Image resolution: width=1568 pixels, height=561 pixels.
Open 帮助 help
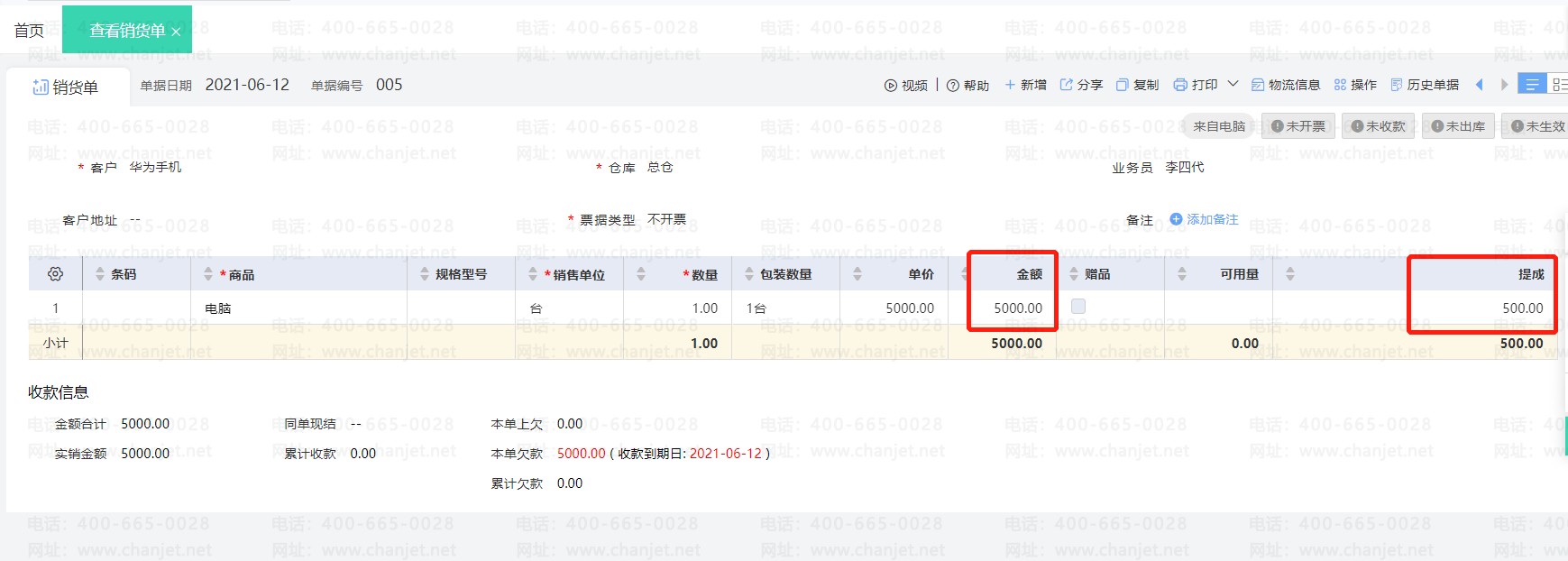[967, 85]
